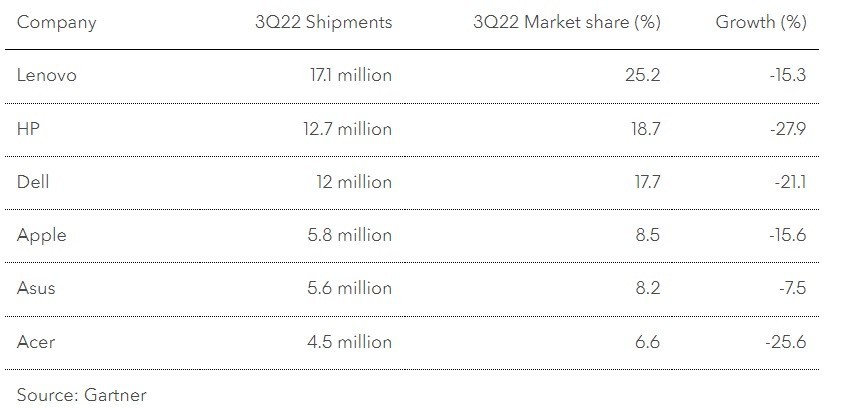This screenshot has width=842, height=408.
Task: Select the Lenovo company cell
Action: pyautogui.click(x=46, y=75)
